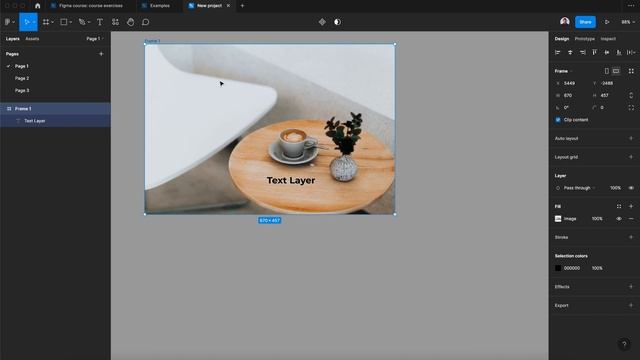Go to the Home screen icon

(38, 6)
